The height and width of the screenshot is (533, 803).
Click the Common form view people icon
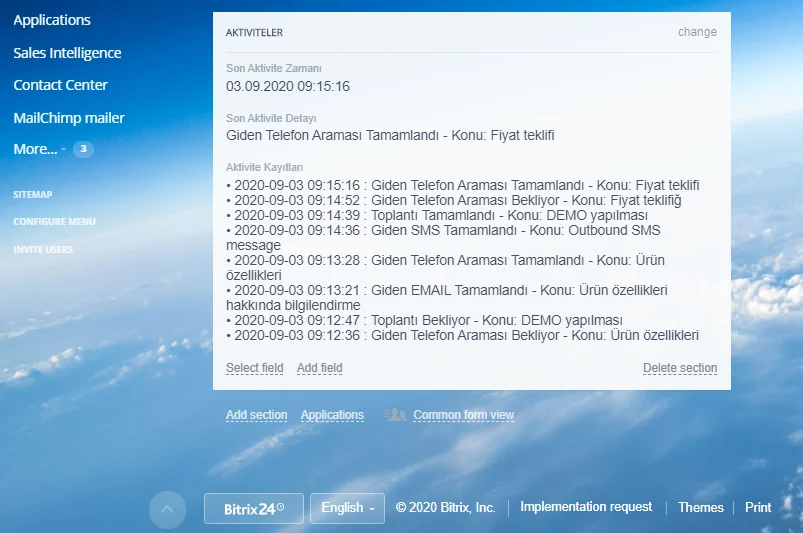click(x=395, y=415)
